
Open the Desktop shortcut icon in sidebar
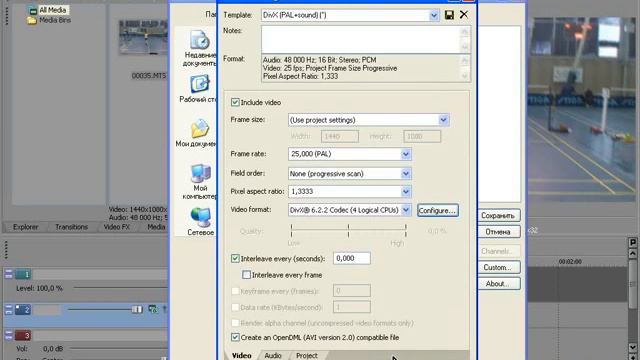(x=199, y=84)
